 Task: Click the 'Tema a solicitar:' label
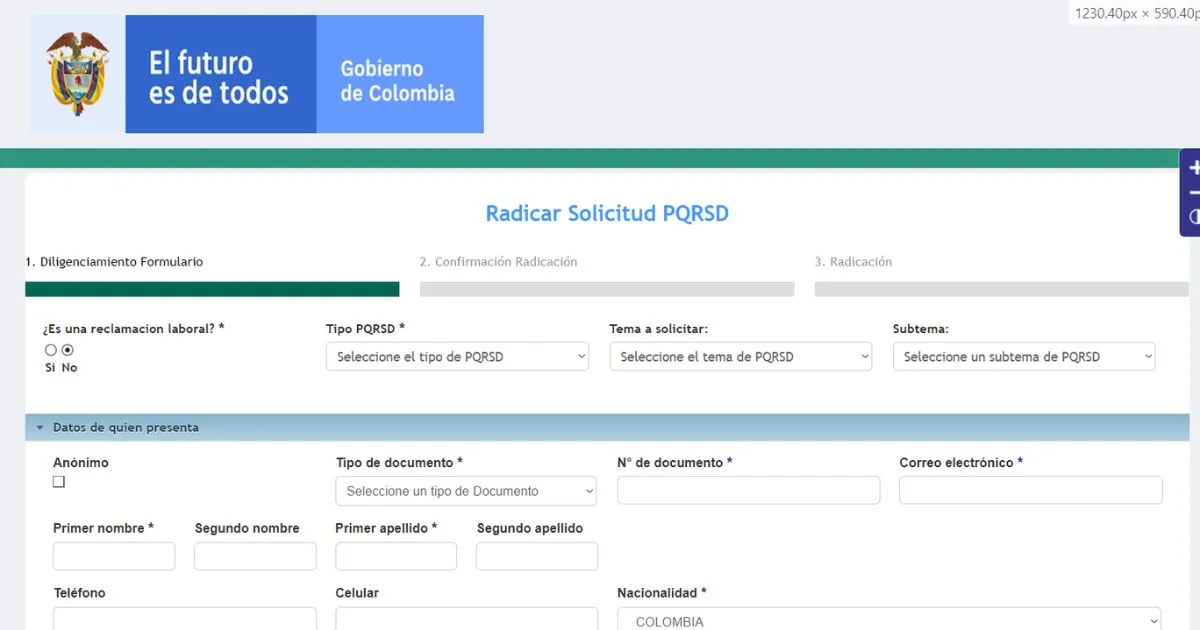[x=659, y=328]
